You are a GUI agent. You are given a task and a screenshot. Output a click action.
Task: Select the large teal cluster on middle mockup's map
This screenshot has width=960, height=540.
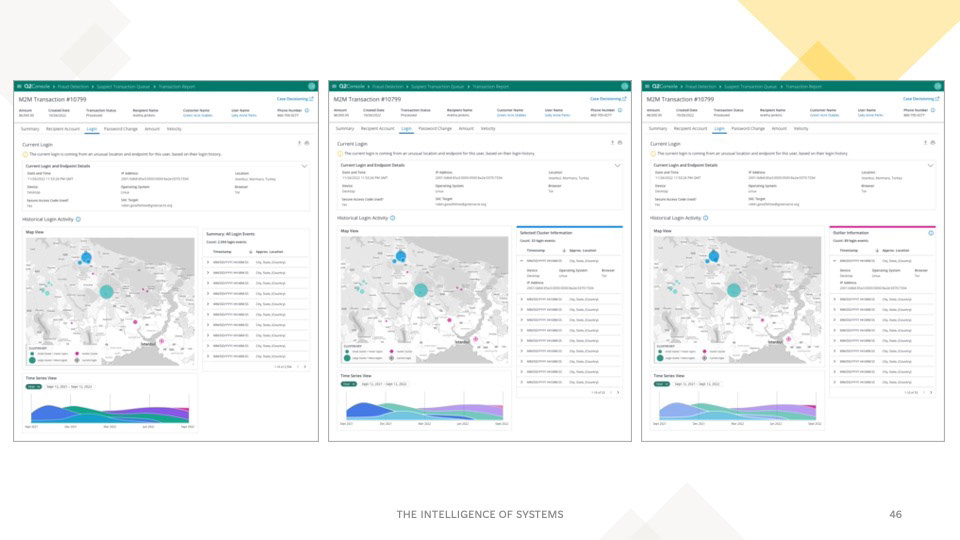pyautogui.click(x=421, y=290)
